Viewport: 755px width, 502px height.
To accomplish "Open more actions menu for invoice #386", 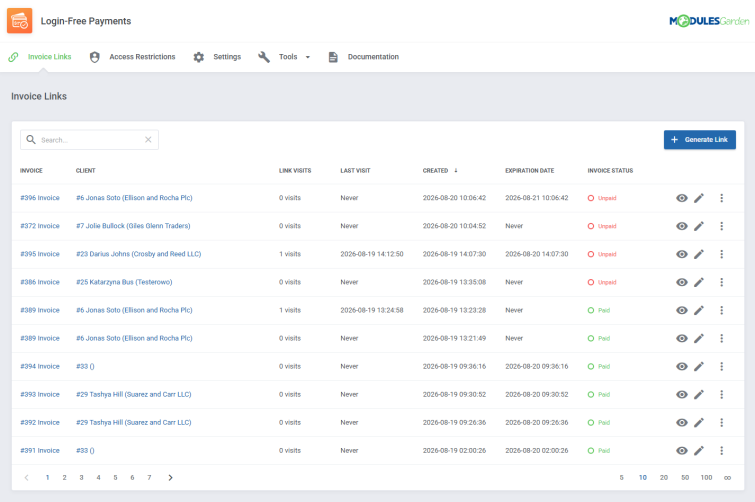I will [x=721, y=282].
